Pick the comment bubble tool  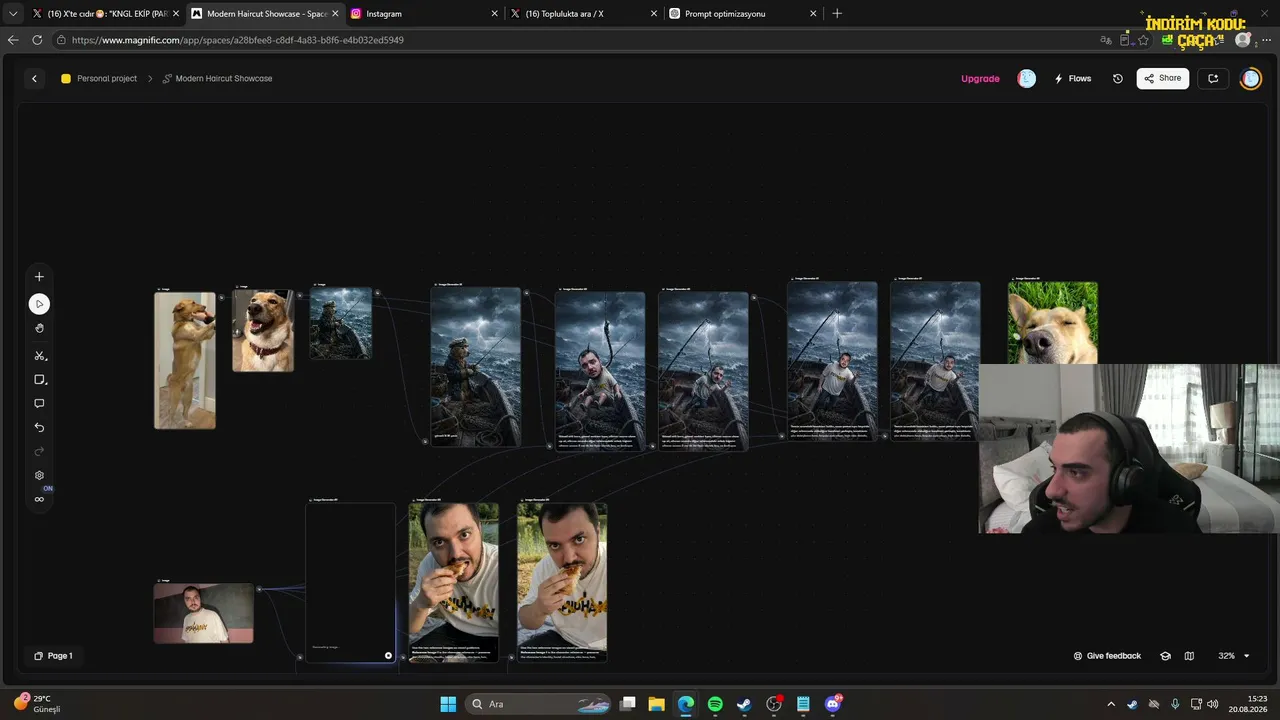[39, 404]
